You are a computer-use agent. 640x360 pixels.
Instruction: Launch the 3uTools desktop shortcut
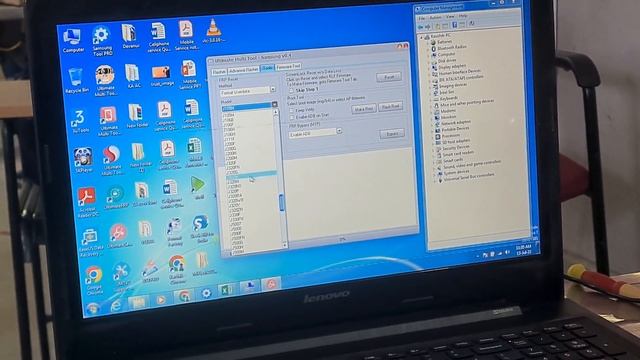pyautogui.click(x=79, y=121)
